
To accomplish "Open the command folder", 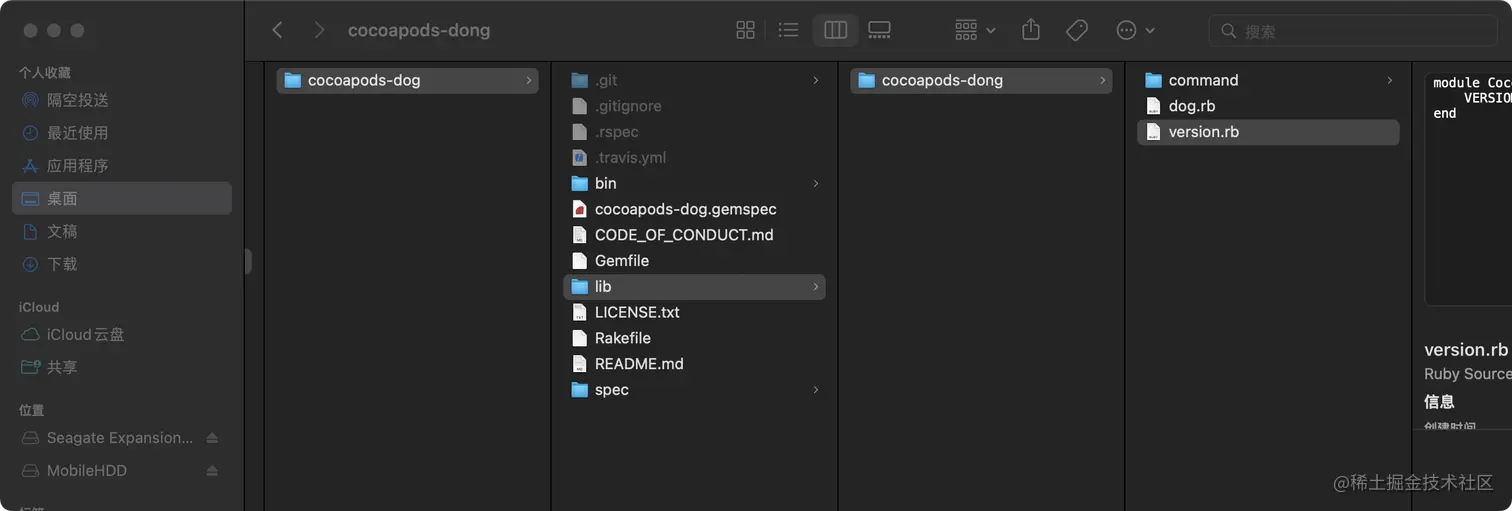I will click(x=1203, y=80).
